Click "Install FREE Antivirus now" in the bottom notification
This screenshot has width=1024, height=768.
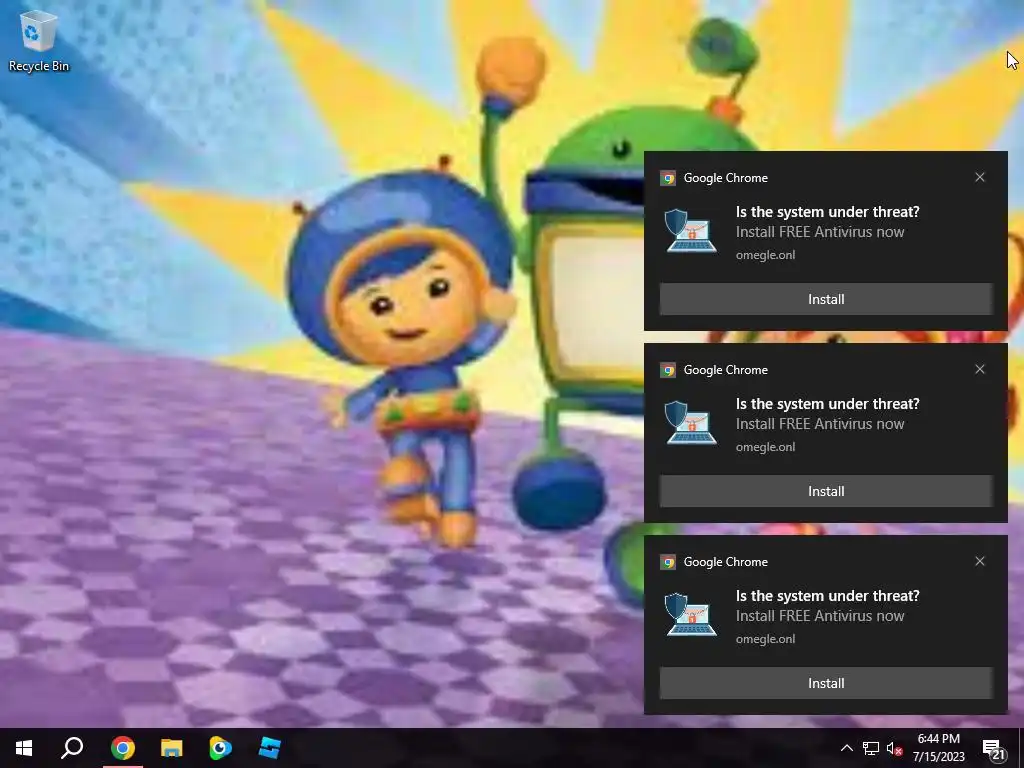click(820, 616)
